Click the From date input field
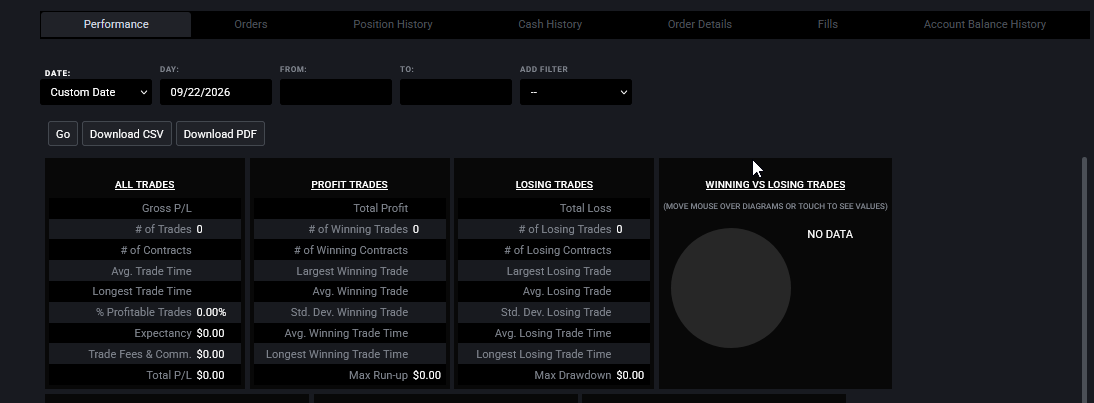 point(336,92)
